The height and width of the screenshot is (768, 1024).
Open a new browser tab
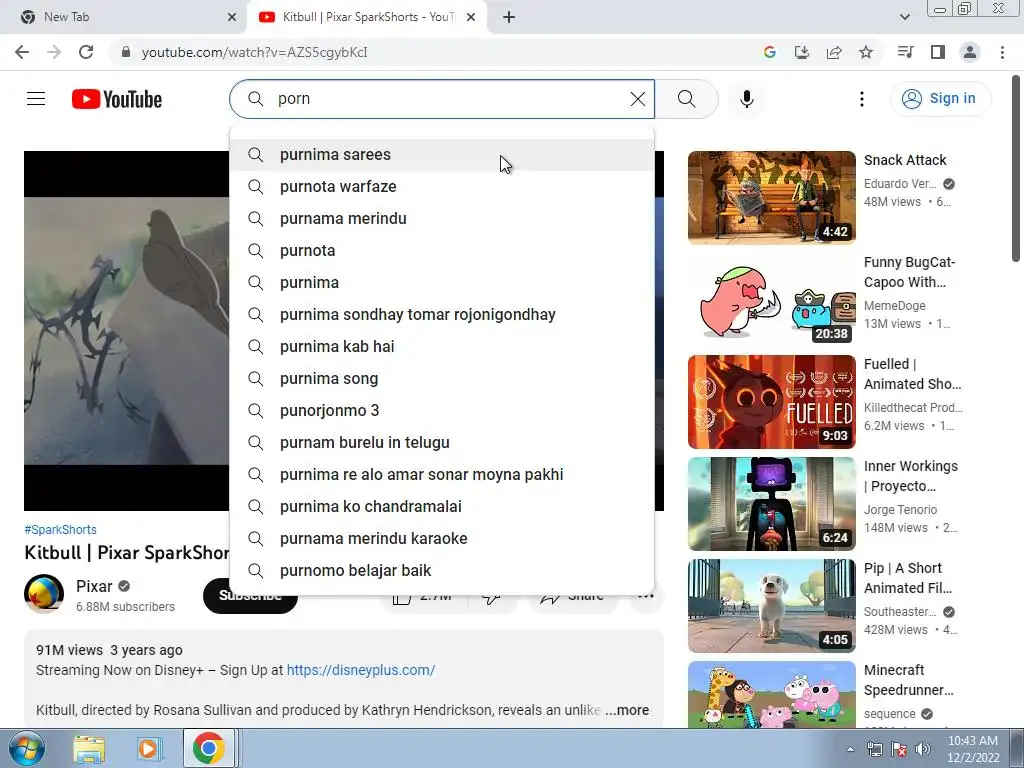(x=509, y=17)
